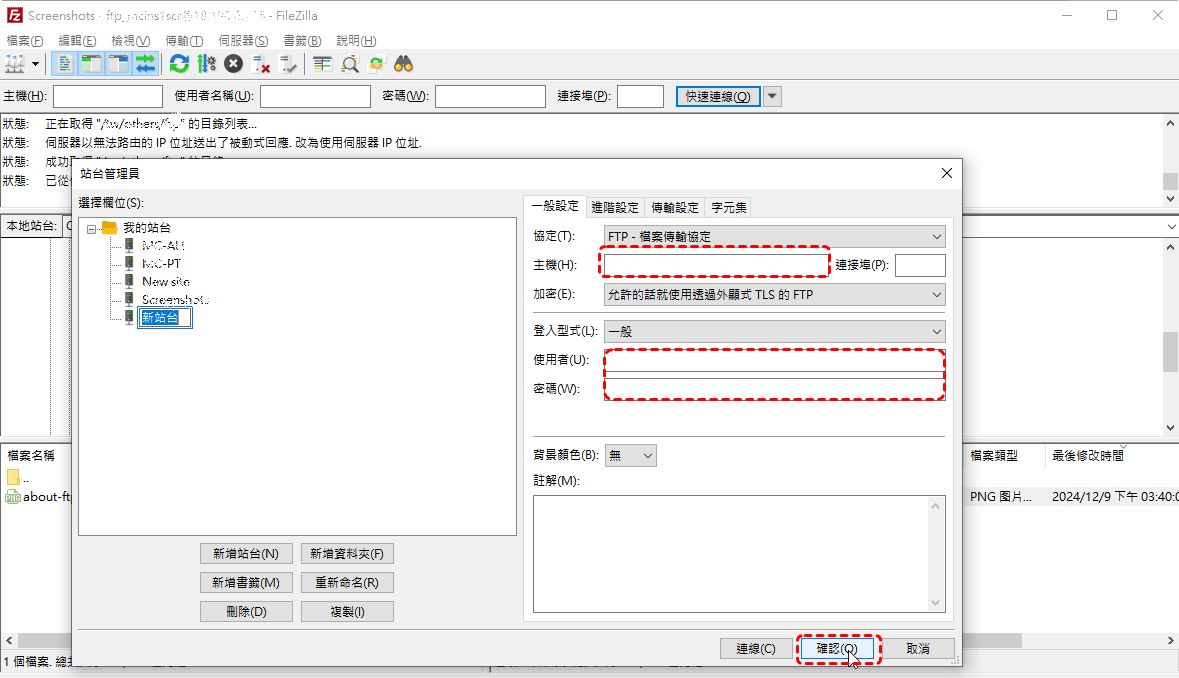Image resolution: width=1179 pixels, height=678 pixels.
Task: Click the 快速連線(Q) button
Action: coord(718,96)
